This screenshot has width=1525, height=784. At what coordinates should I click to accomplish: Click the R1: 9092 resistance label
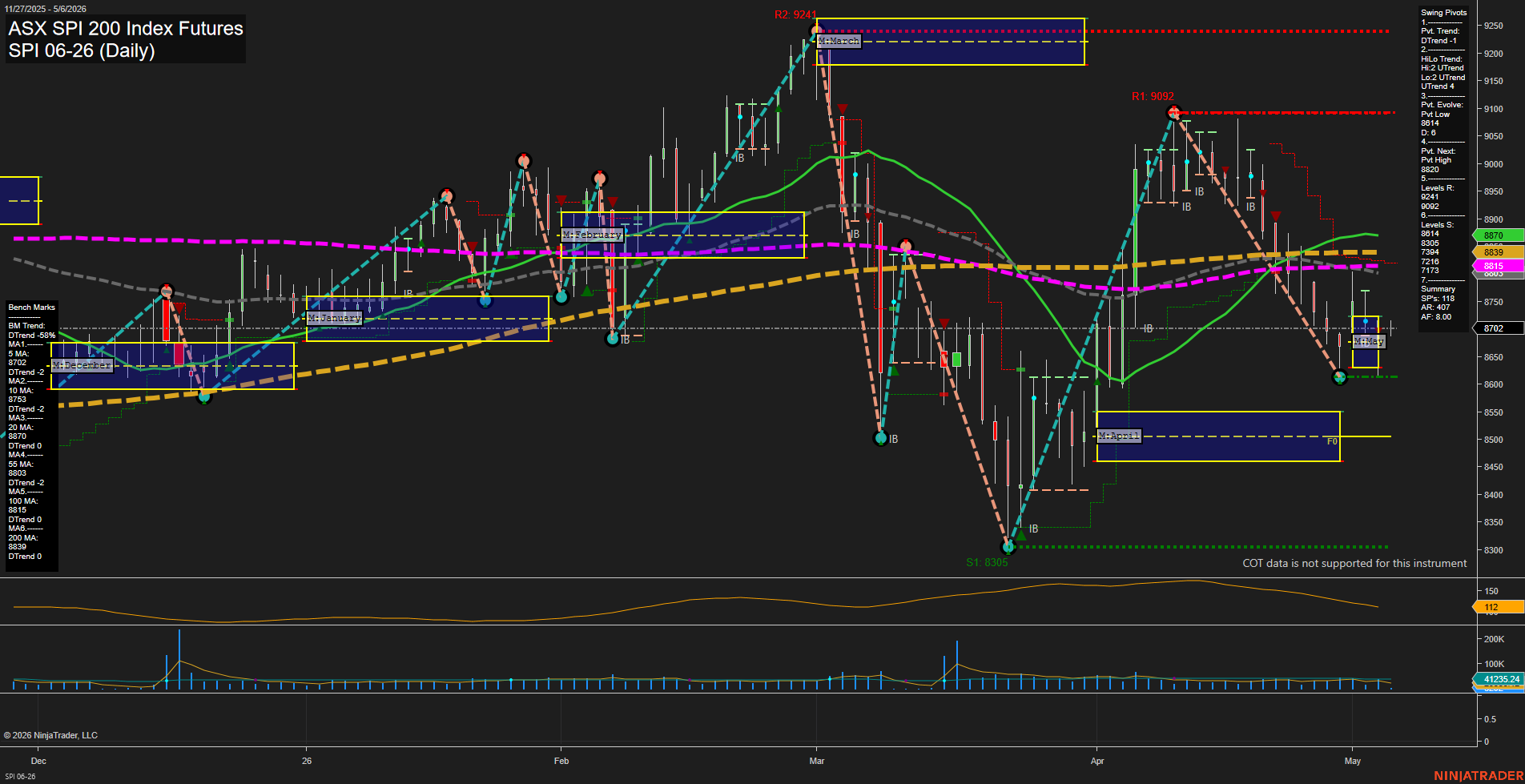pyautogui.click(x=1153, y=96)
